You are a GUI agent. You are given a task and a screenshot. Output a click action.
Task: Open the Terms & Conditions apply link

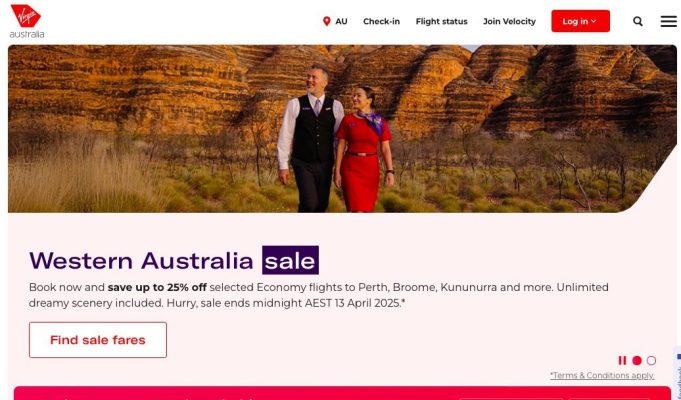pyautogui.click(x=602, y=375)
